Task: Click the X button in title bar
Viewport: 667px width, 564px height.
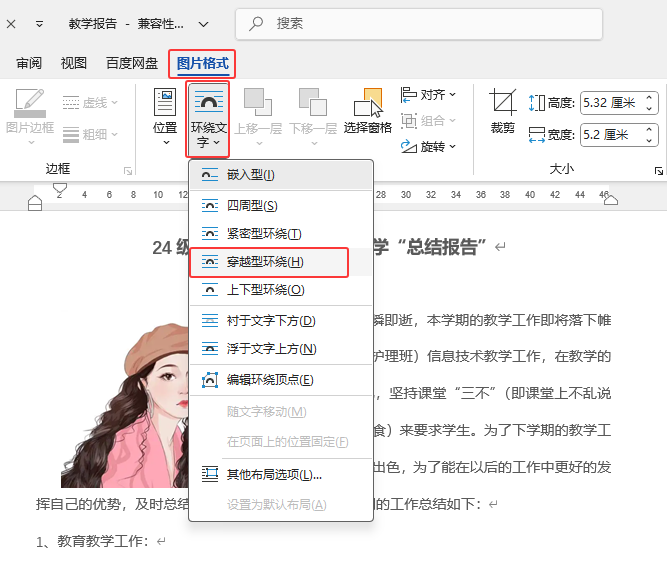Action: (x=11, y=24)
